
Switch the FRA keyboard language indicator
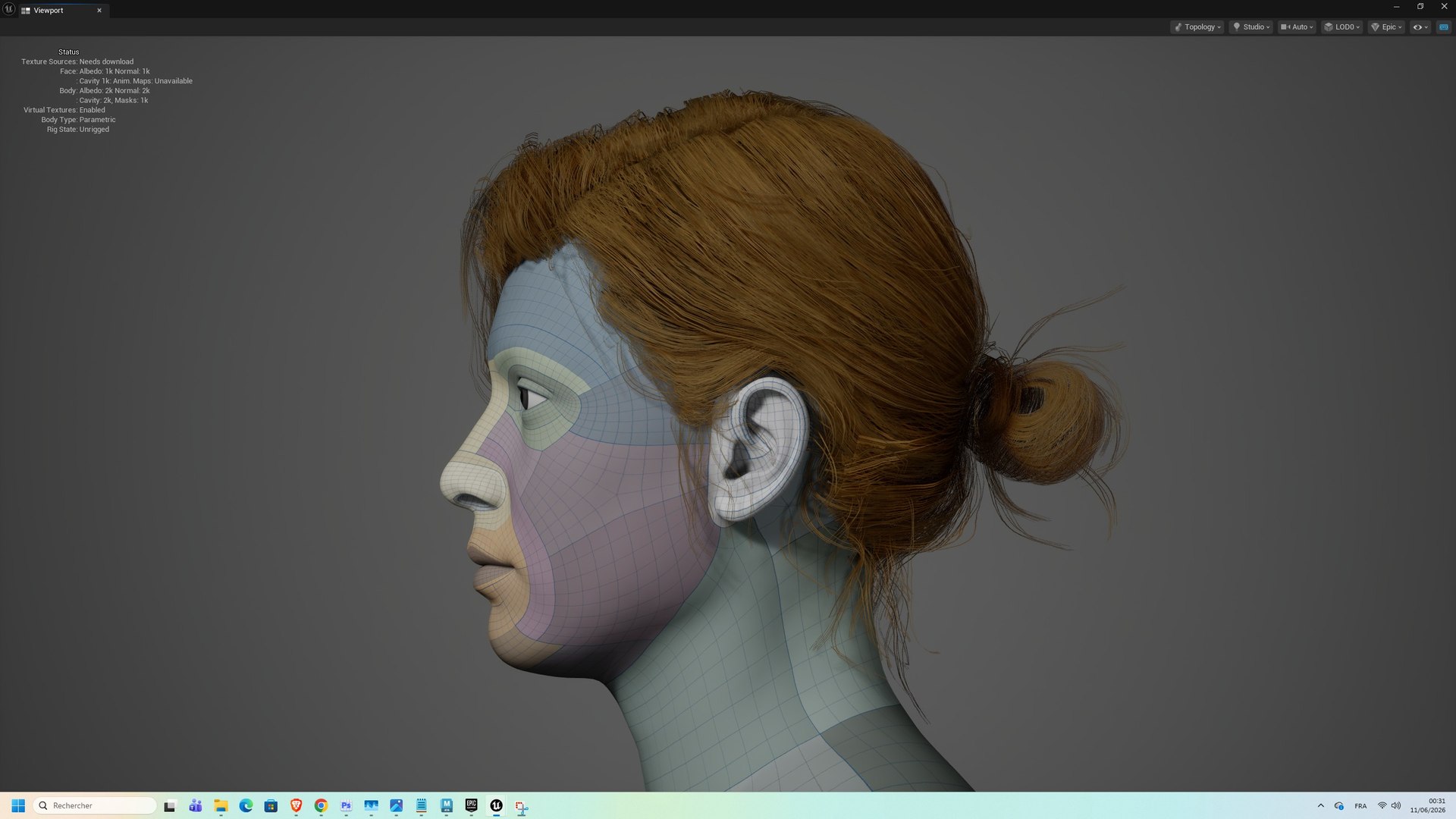(x=1360, y=806)
